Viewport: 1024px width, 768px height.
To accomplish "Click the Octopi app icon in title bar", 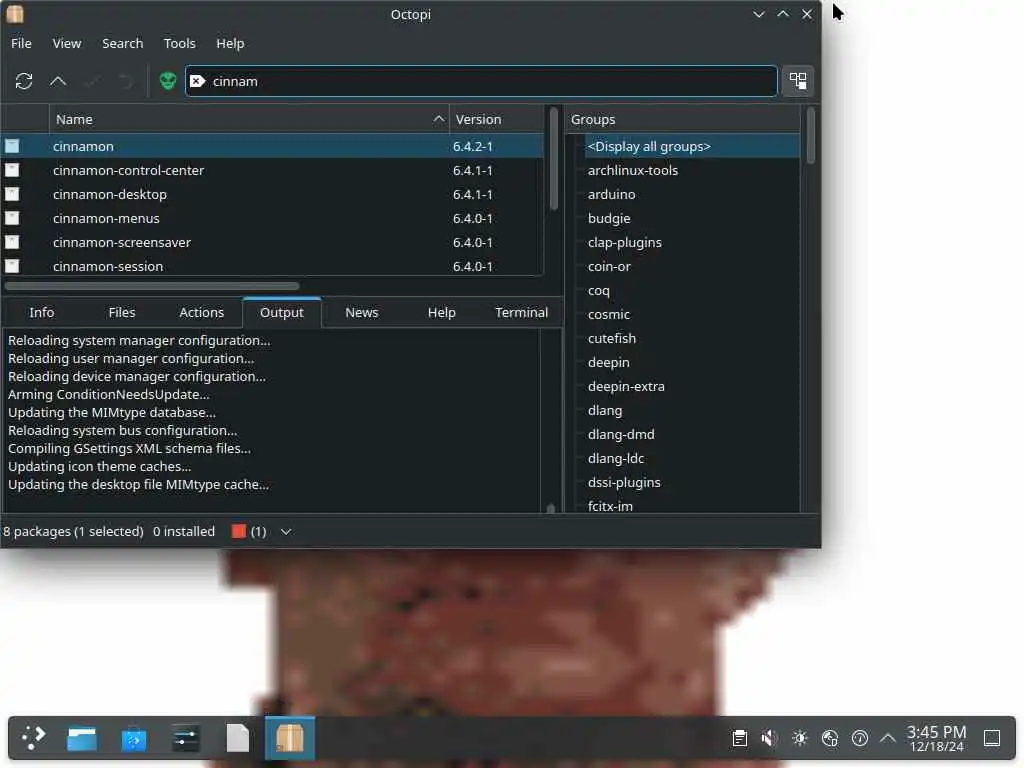I will pos(15,14).
